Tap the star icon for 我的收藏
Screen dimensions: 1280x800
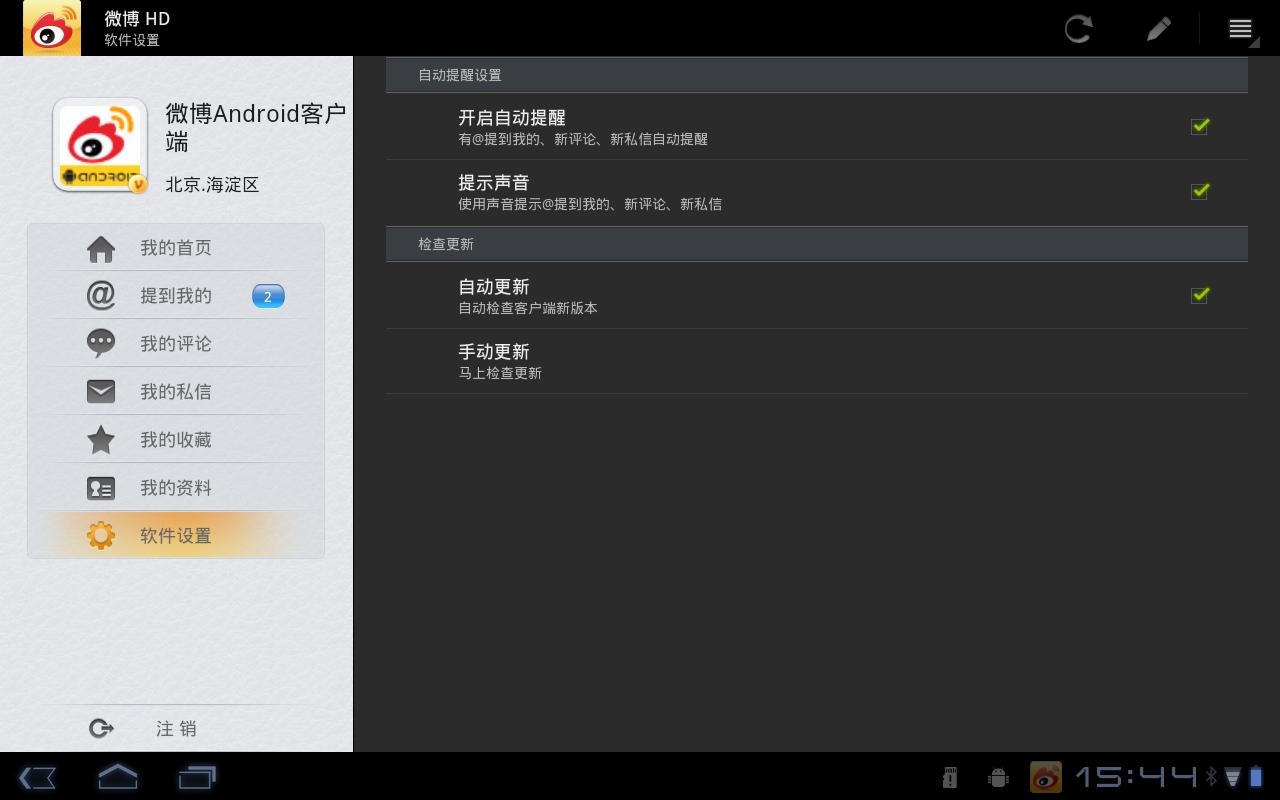[101, 439]
